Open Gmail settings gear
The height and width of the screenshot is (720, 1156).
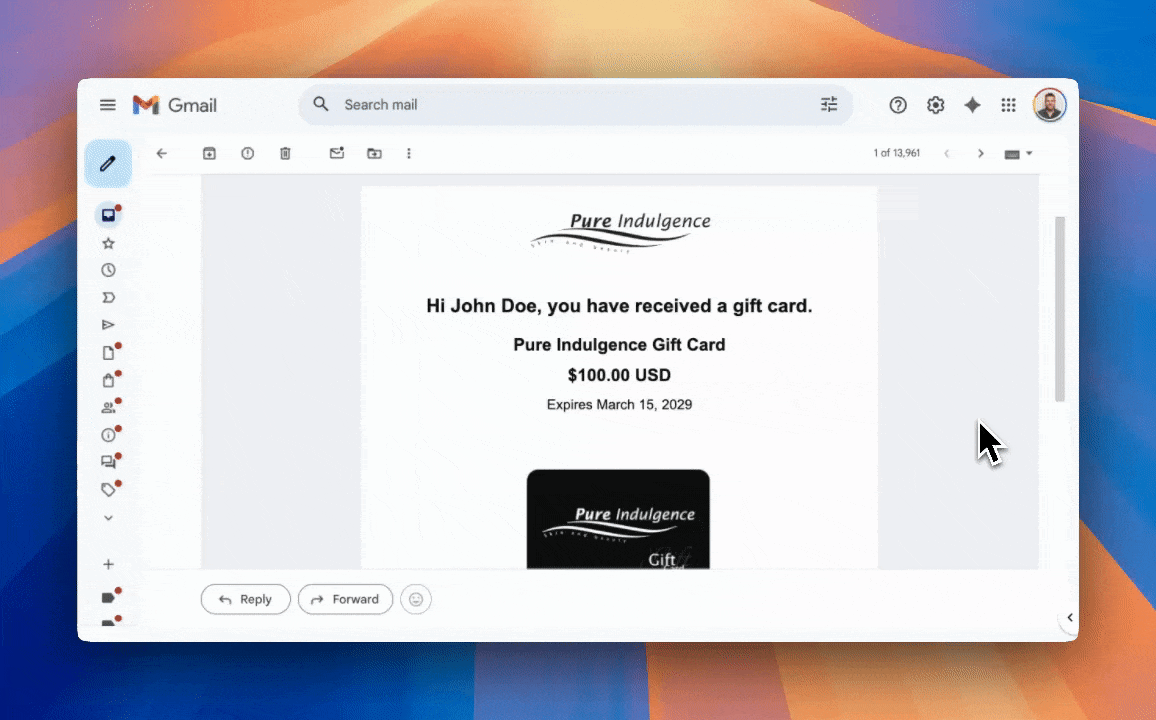click(935, 105)
